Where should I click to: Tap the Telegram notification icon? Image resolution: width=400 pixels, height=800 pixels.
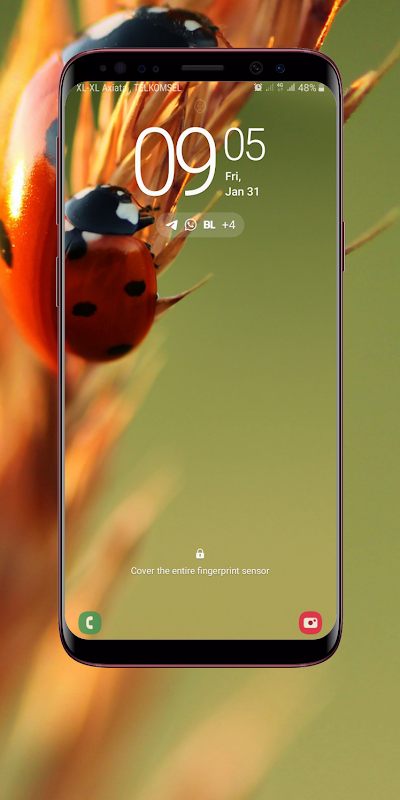(x=172, y=225)
